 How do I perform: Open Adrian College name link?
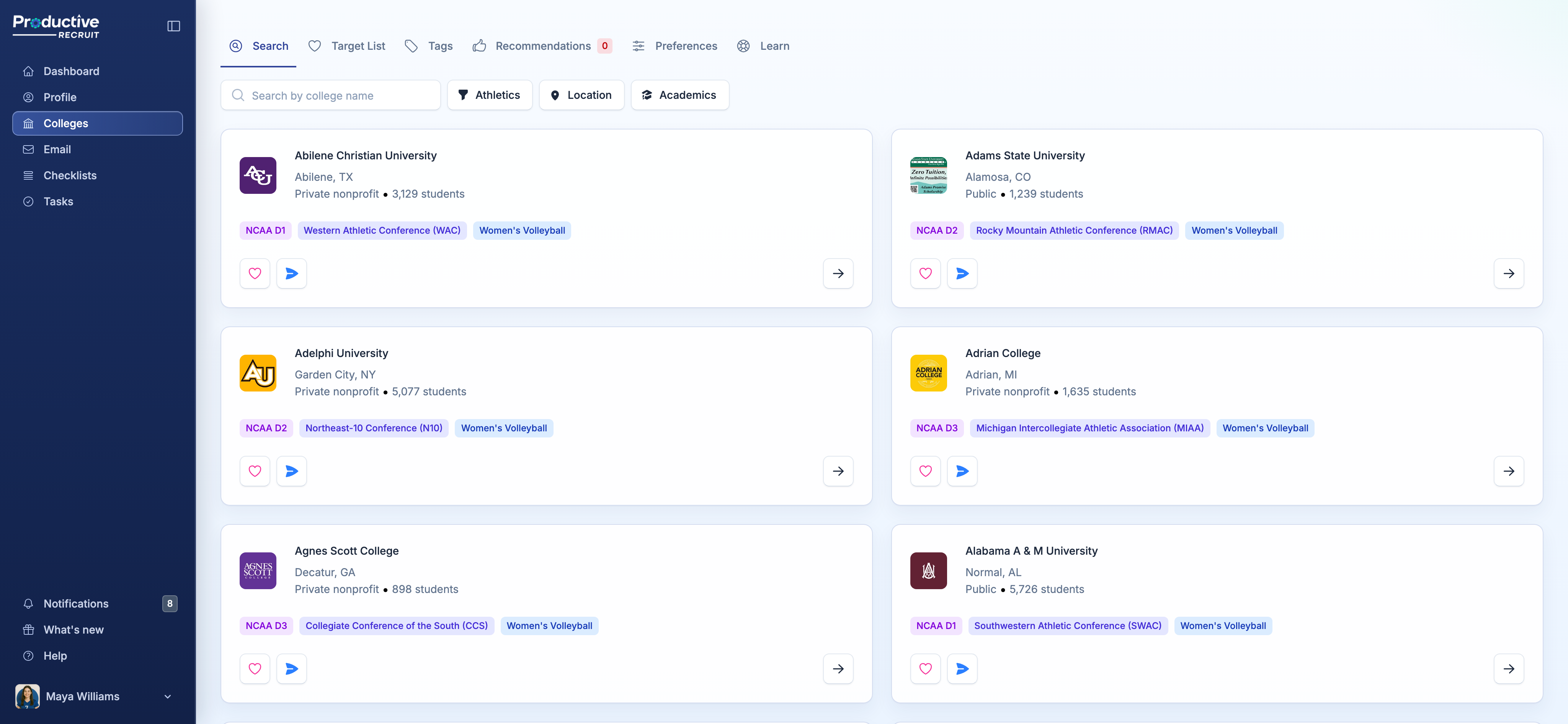(x=1003, y=354)
